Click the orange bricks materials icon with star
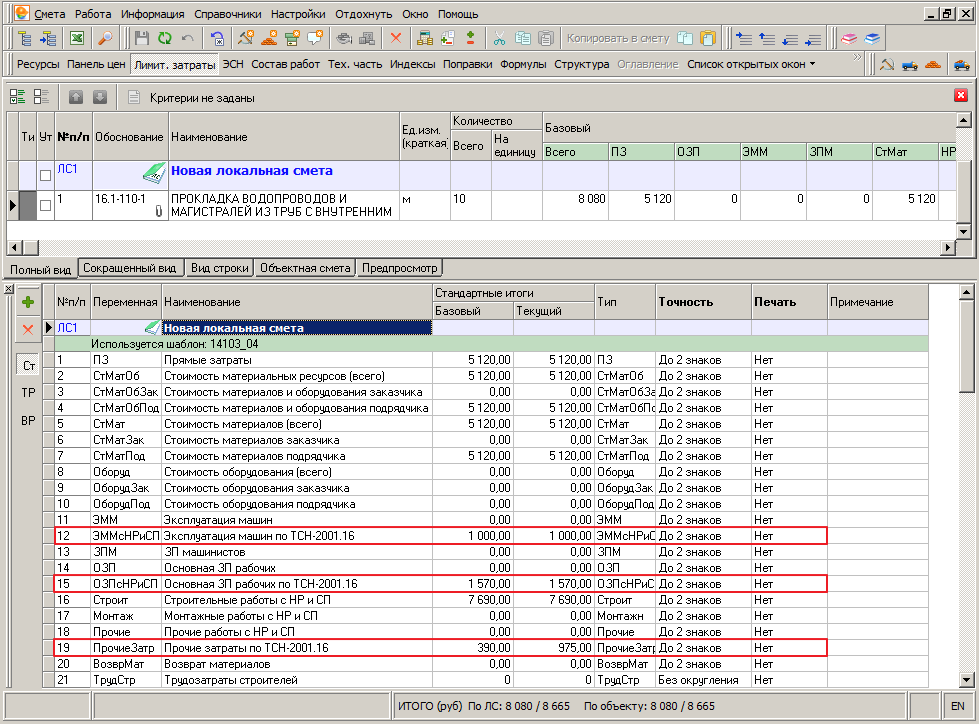The height and width of the screenshot is (724, 979). 269,39
